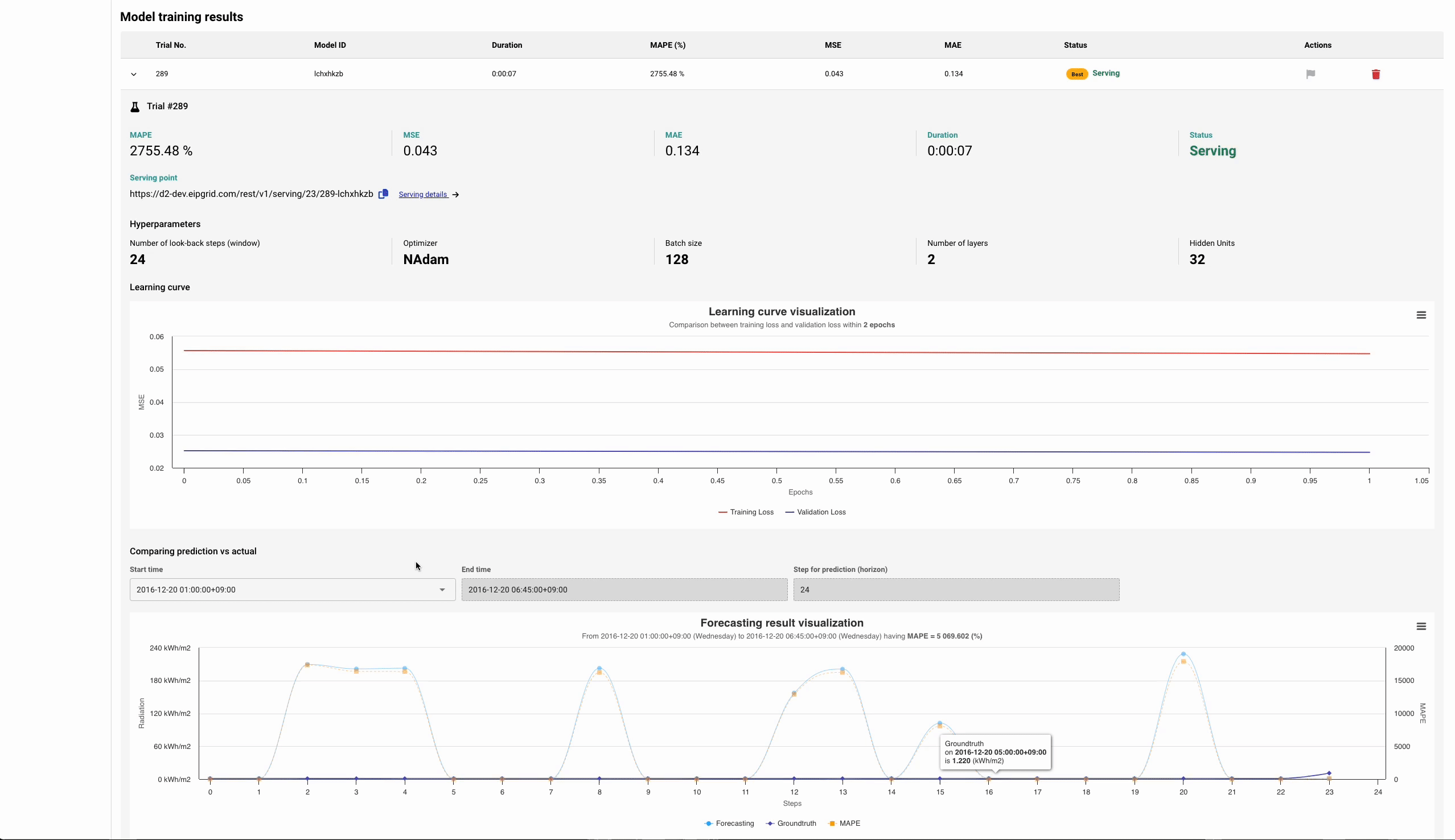Toggle Validation Loss visibility in learning curve
Viewport: 1455px width, 840px height.
[x=820, y=512]
